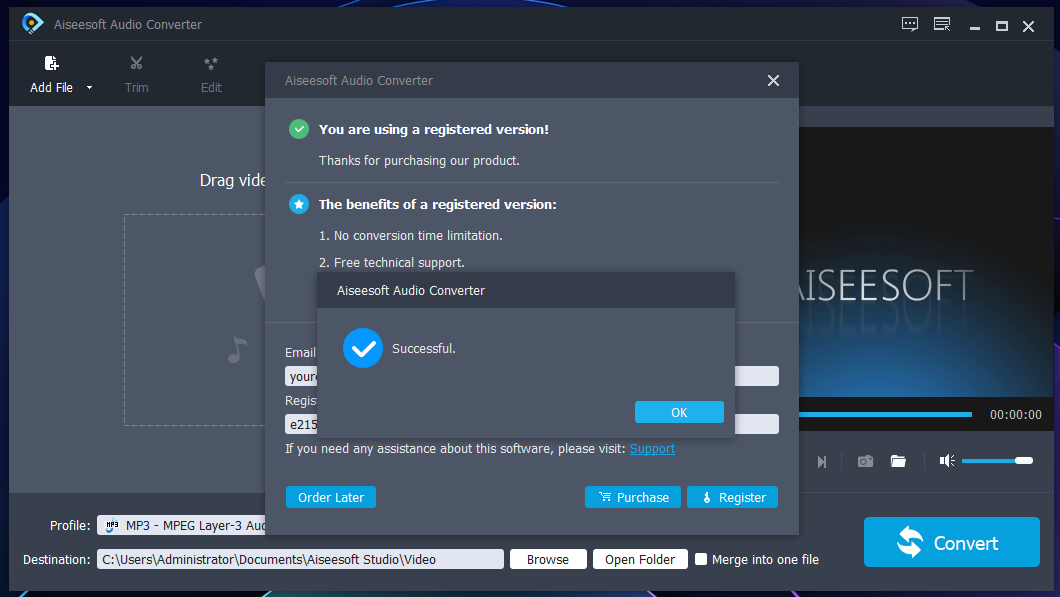Minimize the Audio Converter window

975,27
